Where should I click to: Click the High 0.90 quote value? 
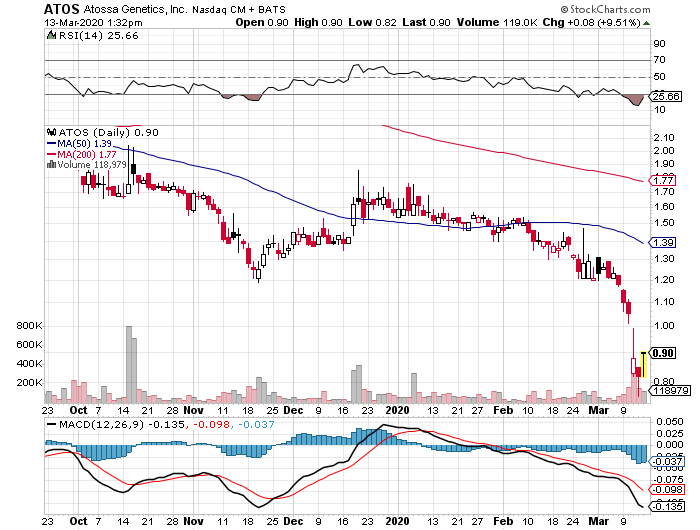click(x=318, y=22)
